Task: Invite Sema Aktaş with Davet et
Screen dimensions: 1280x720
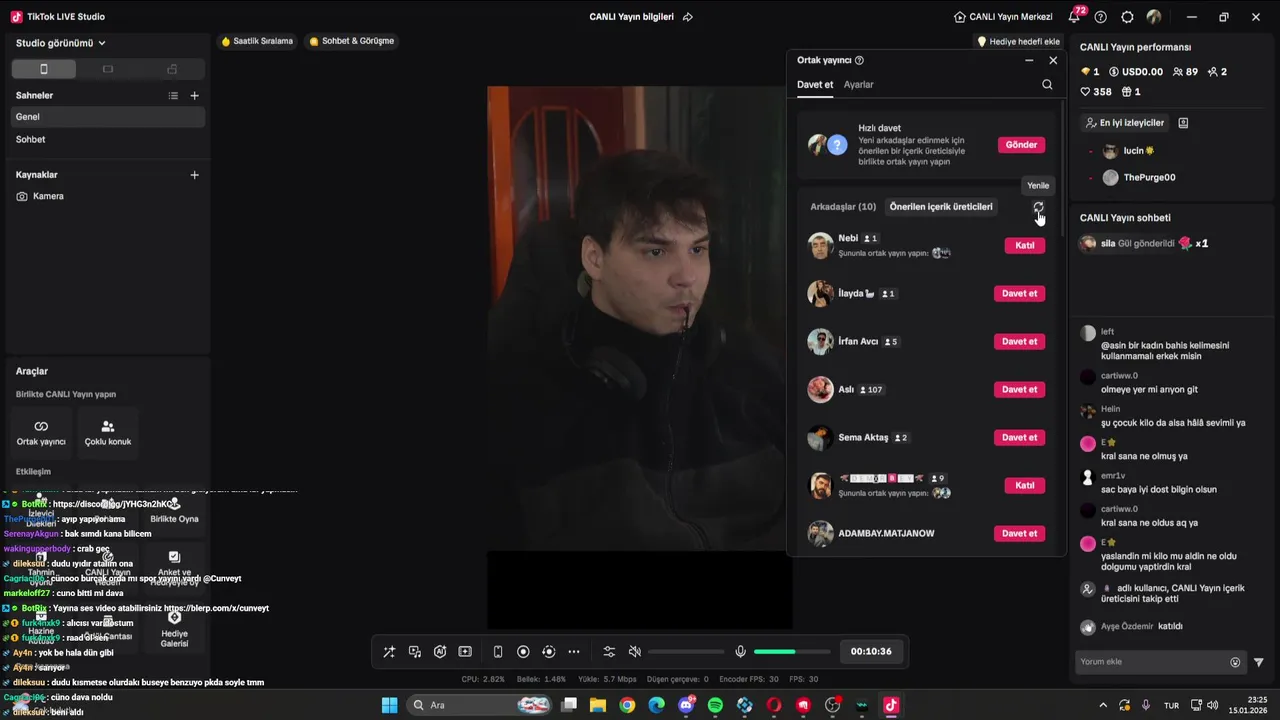Action: [1019, 437]
